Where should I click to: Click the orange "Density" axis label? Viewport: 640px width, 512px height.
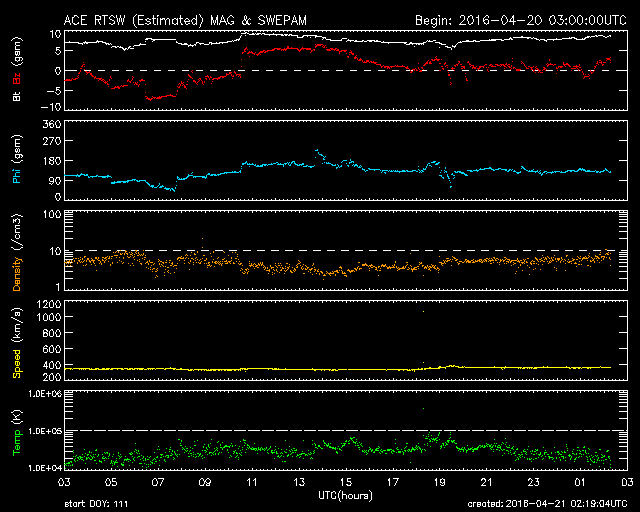[17, 274]
